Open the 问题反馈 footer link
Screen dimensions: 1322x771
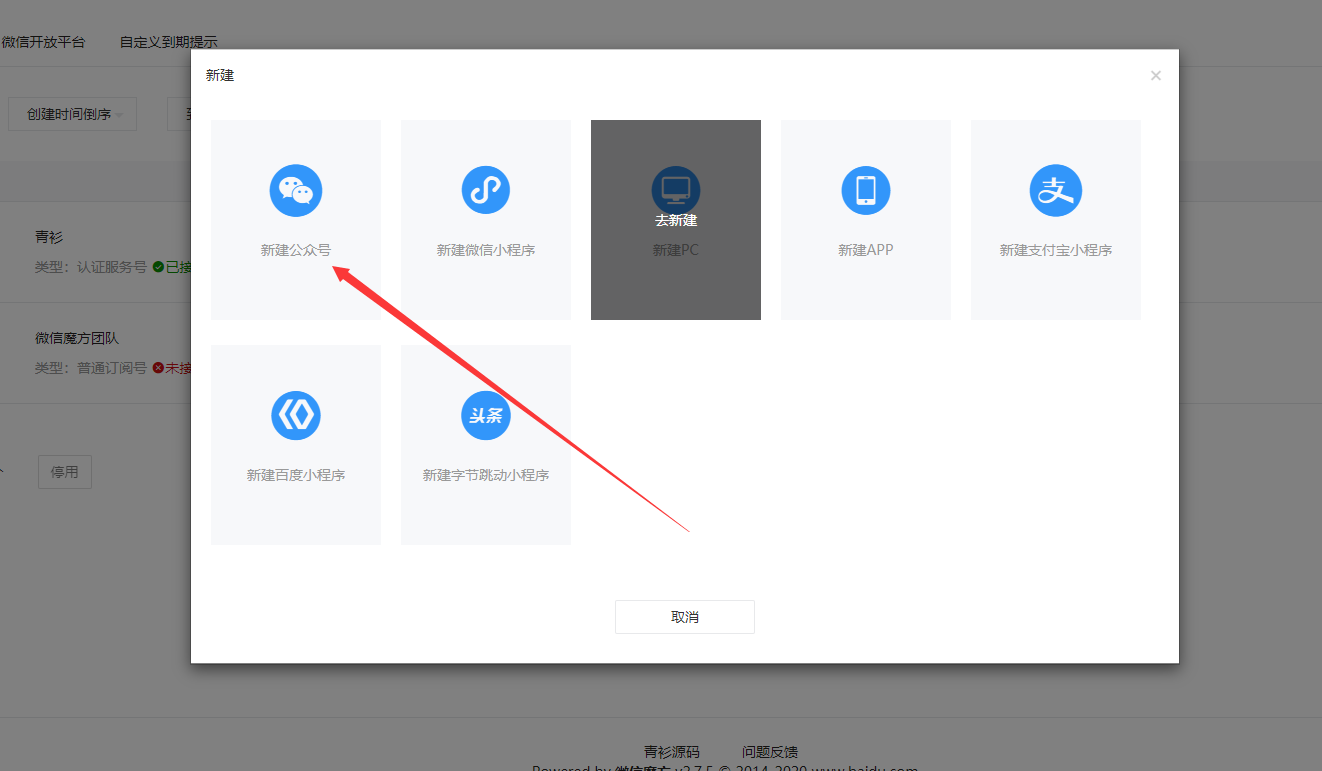770,752
